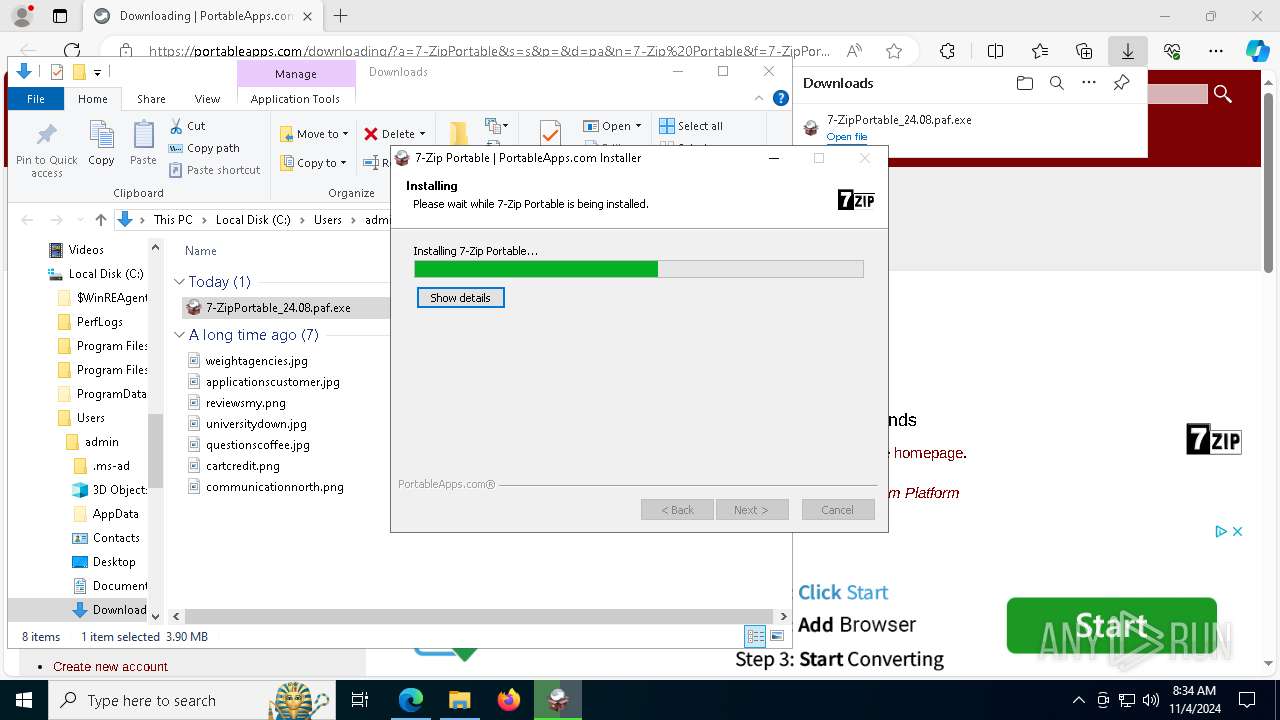
Task: Select Local Disk (C:) in navigation tree
Action: point(106,274)
